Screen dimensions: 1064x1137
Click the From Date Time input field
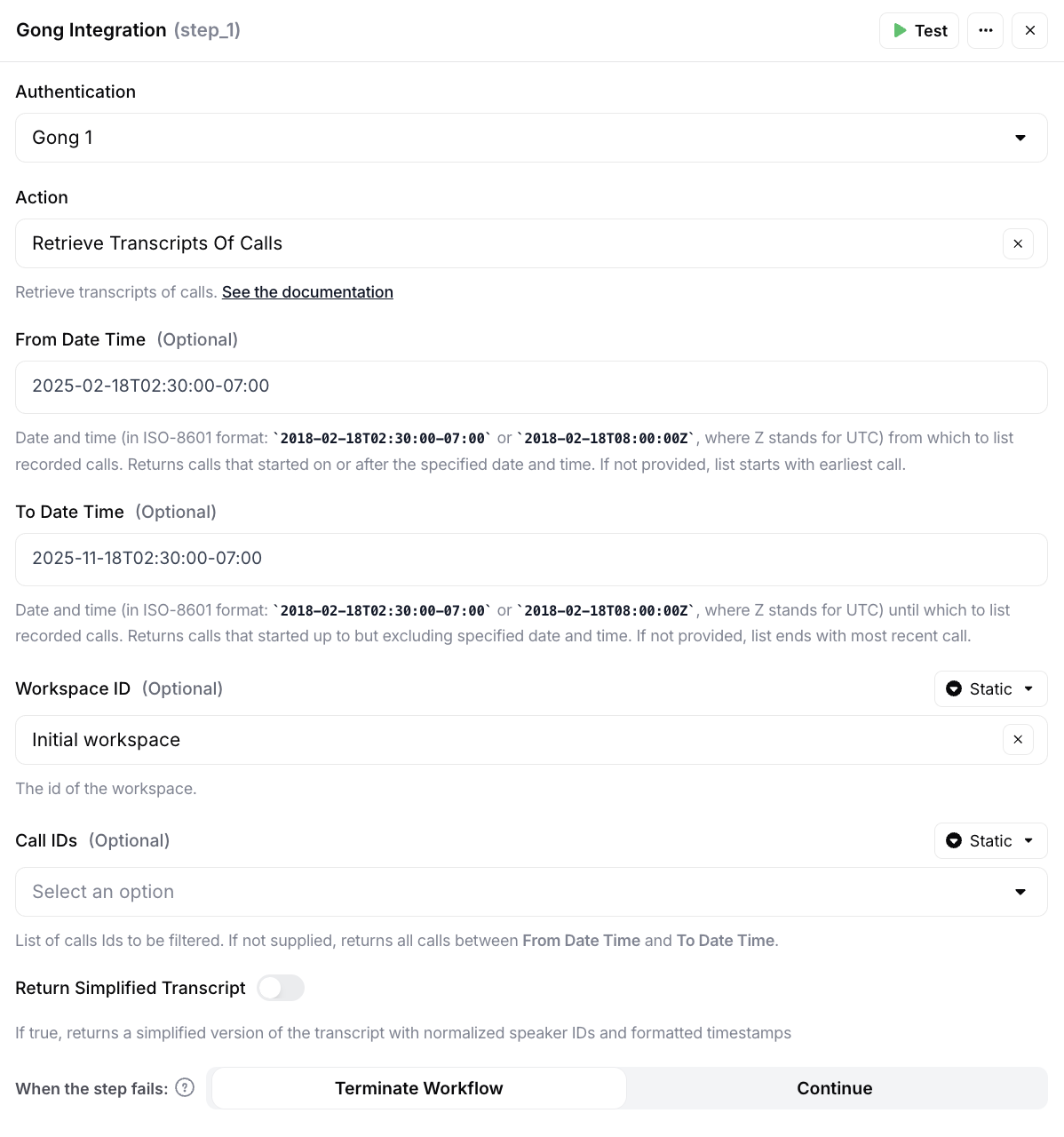point(531,386)
